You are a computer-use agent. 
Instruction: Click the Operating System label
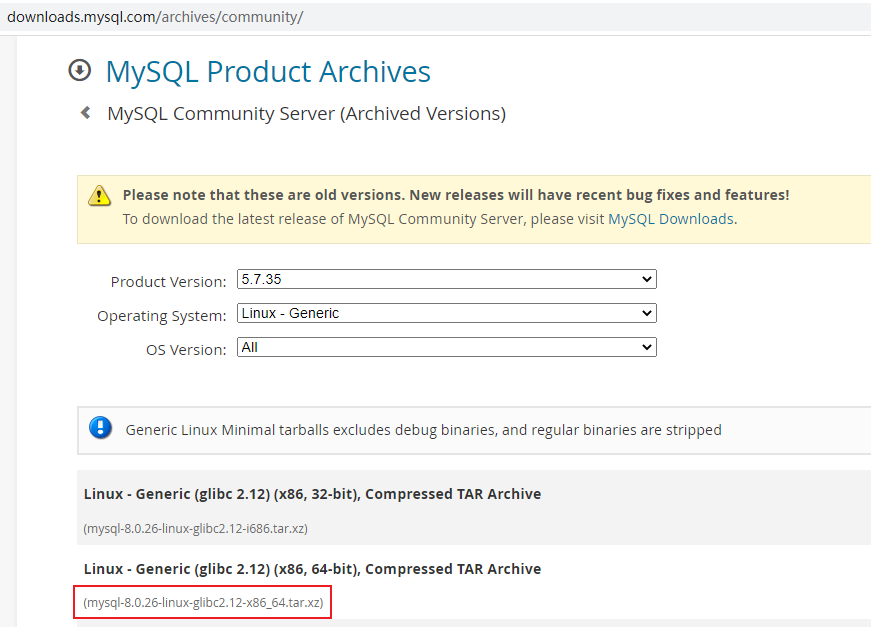[x=161, y=316]
